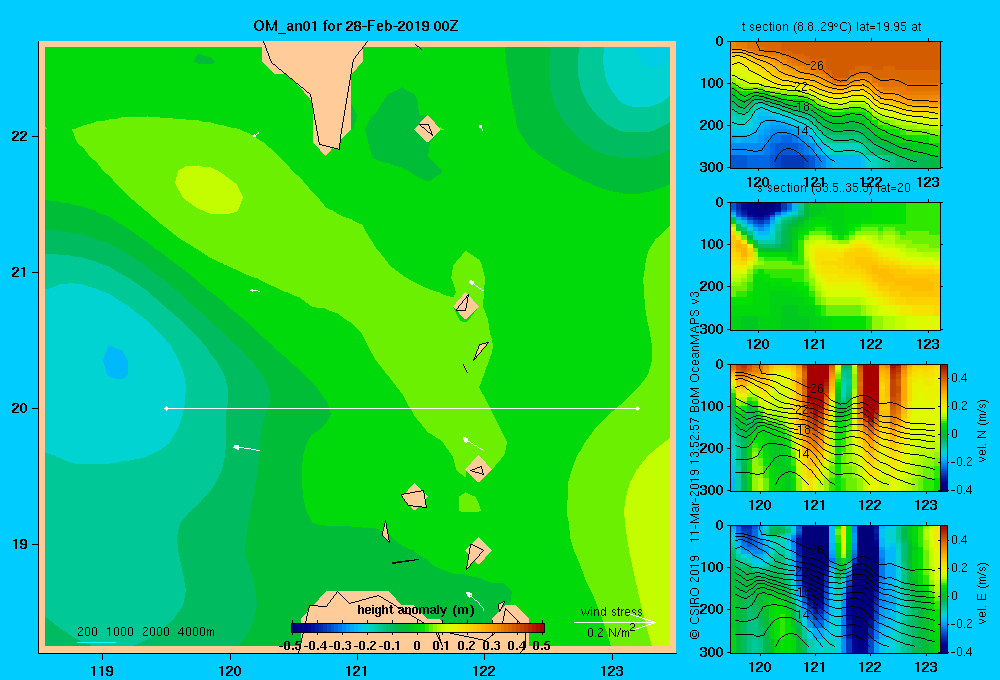Image resolution: width=1000 pixels, height=680 pixels.
Task: Click the '200 1000 2000 4000m' depth legend
Action: (145, 632)
